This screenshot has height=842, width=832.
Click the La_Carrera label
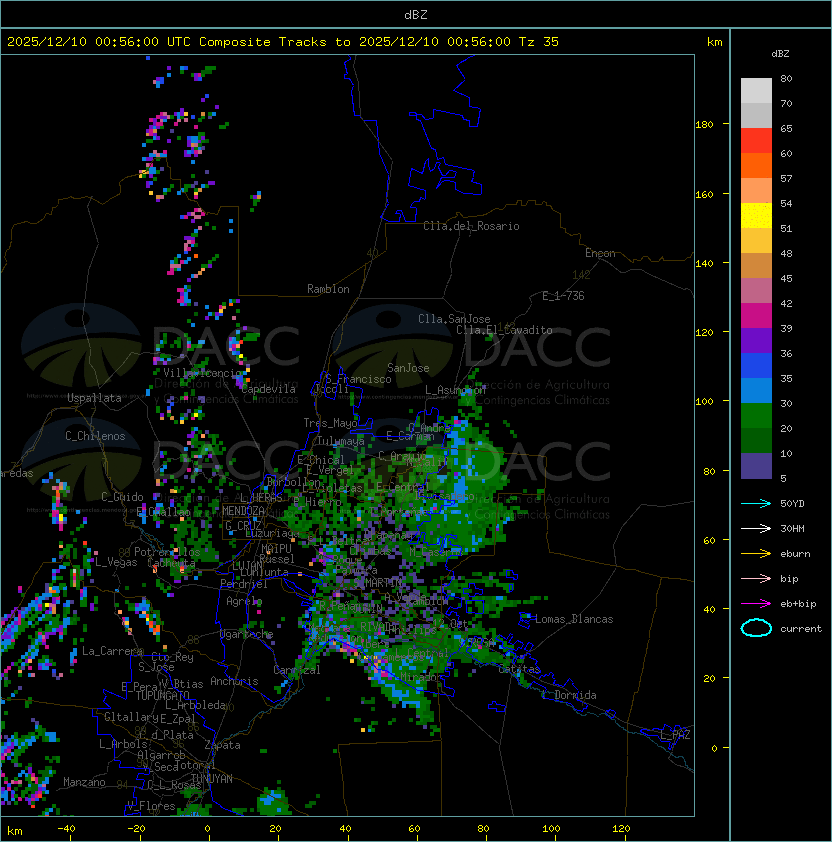coord(112,651)
